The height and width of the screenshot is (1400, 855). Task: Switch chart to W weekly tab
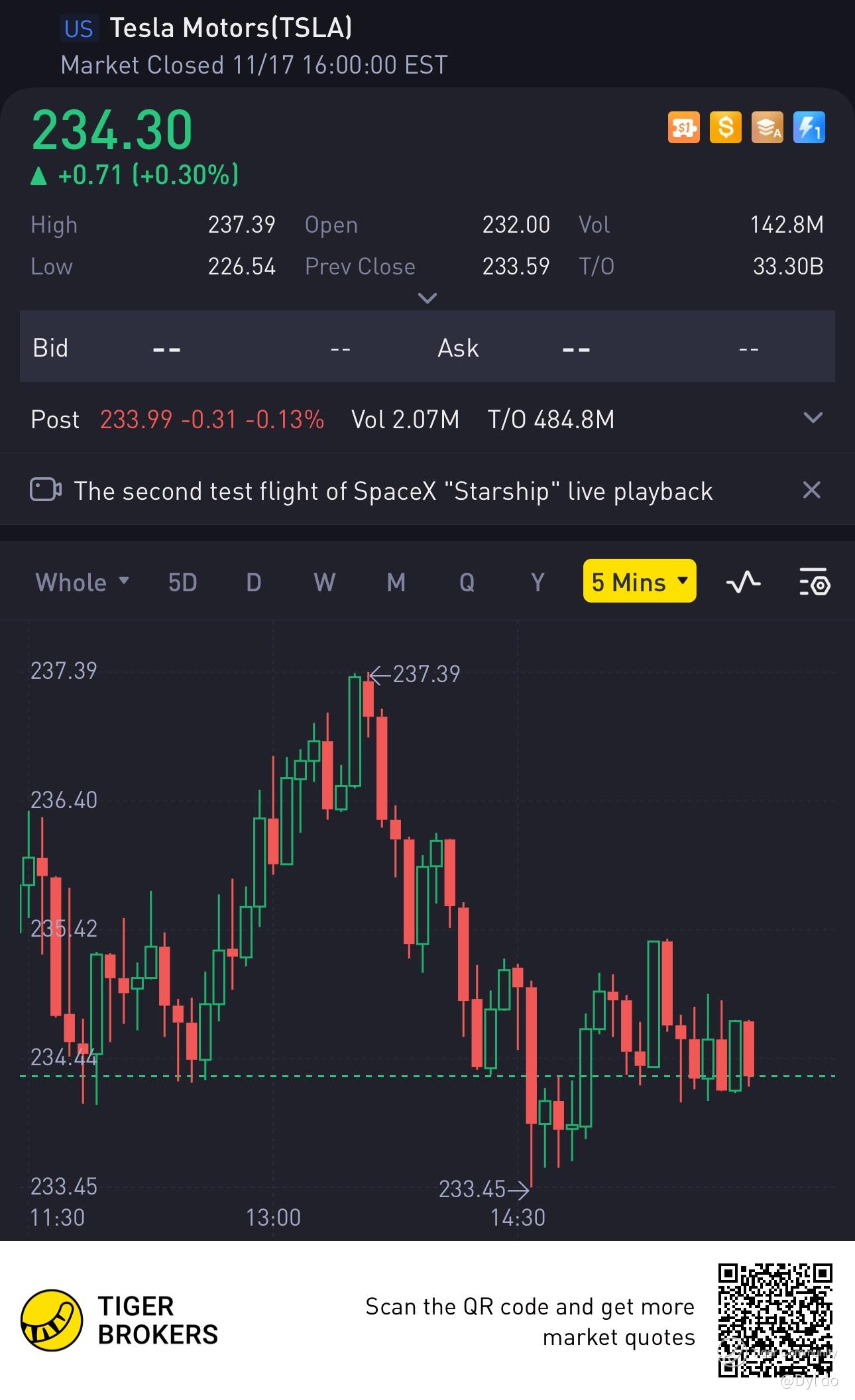click(324, 583)
